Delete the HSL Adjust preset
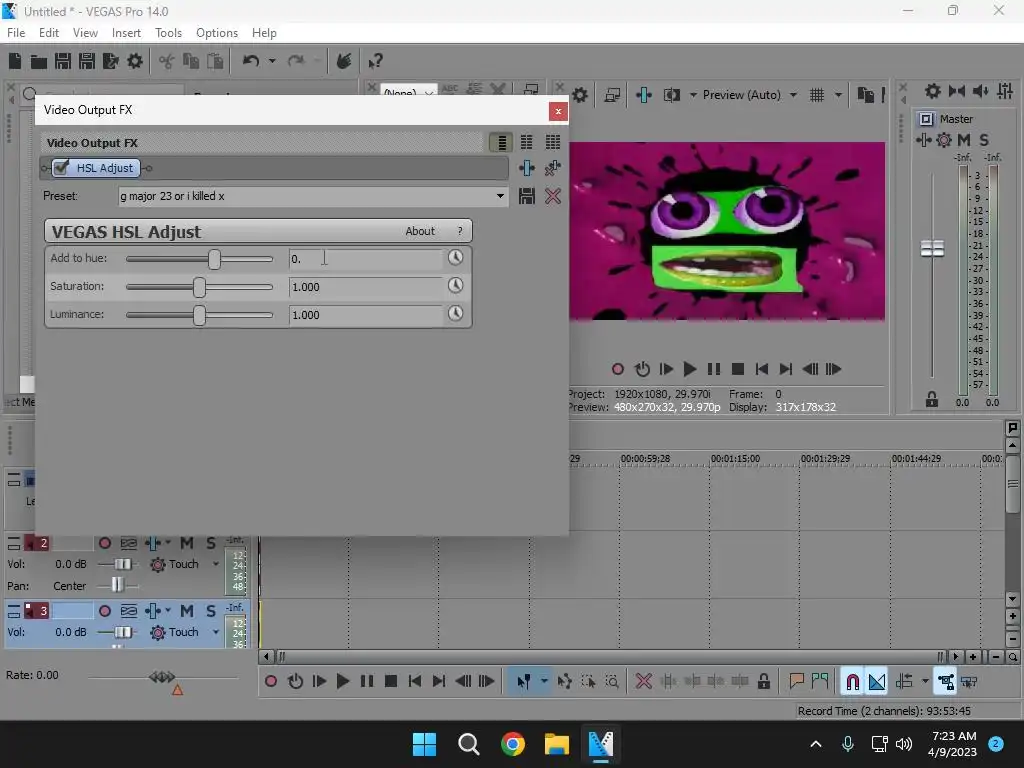The width and height of the screenshot is (1024, 768). (553, 196)
